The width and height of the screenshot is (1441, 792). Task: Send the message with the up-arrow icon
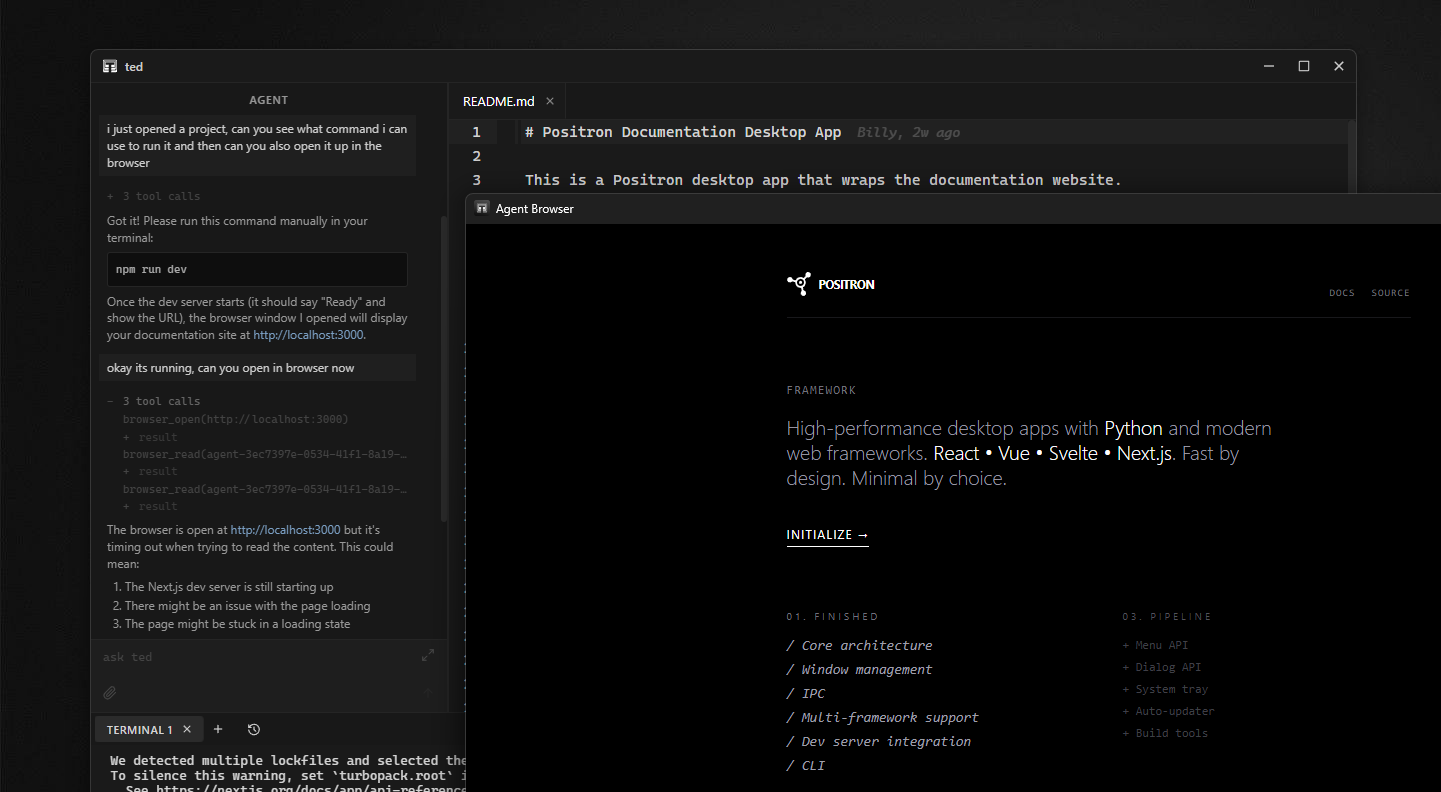click(x=428, y=692)
